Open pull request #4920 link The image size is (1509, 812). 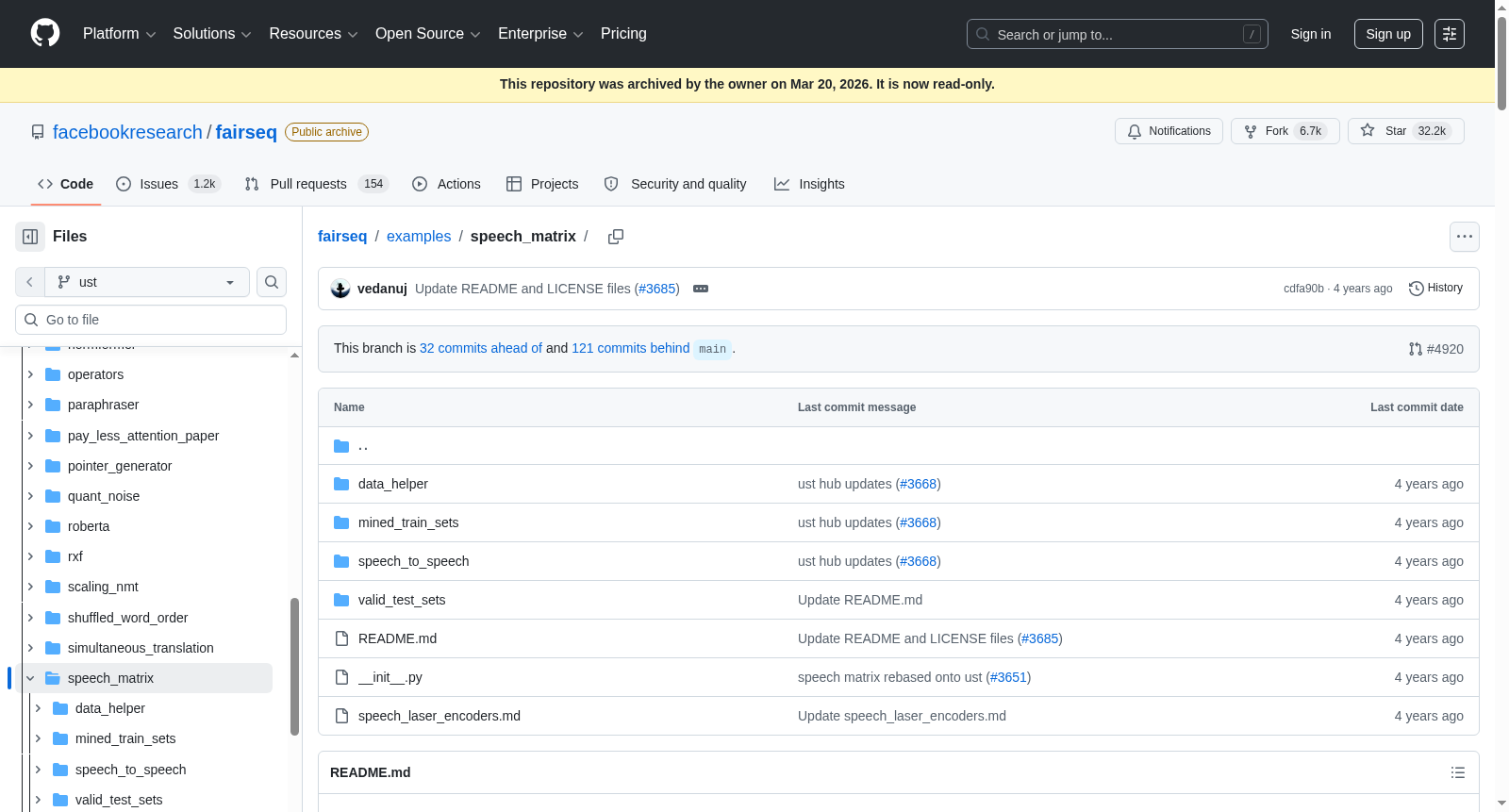click(x=1436, y=349)
